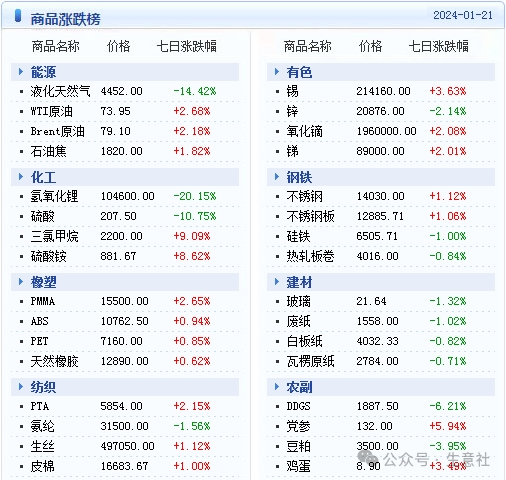
Task: Open the 钢铁 category heading
Action: (299, 177)
